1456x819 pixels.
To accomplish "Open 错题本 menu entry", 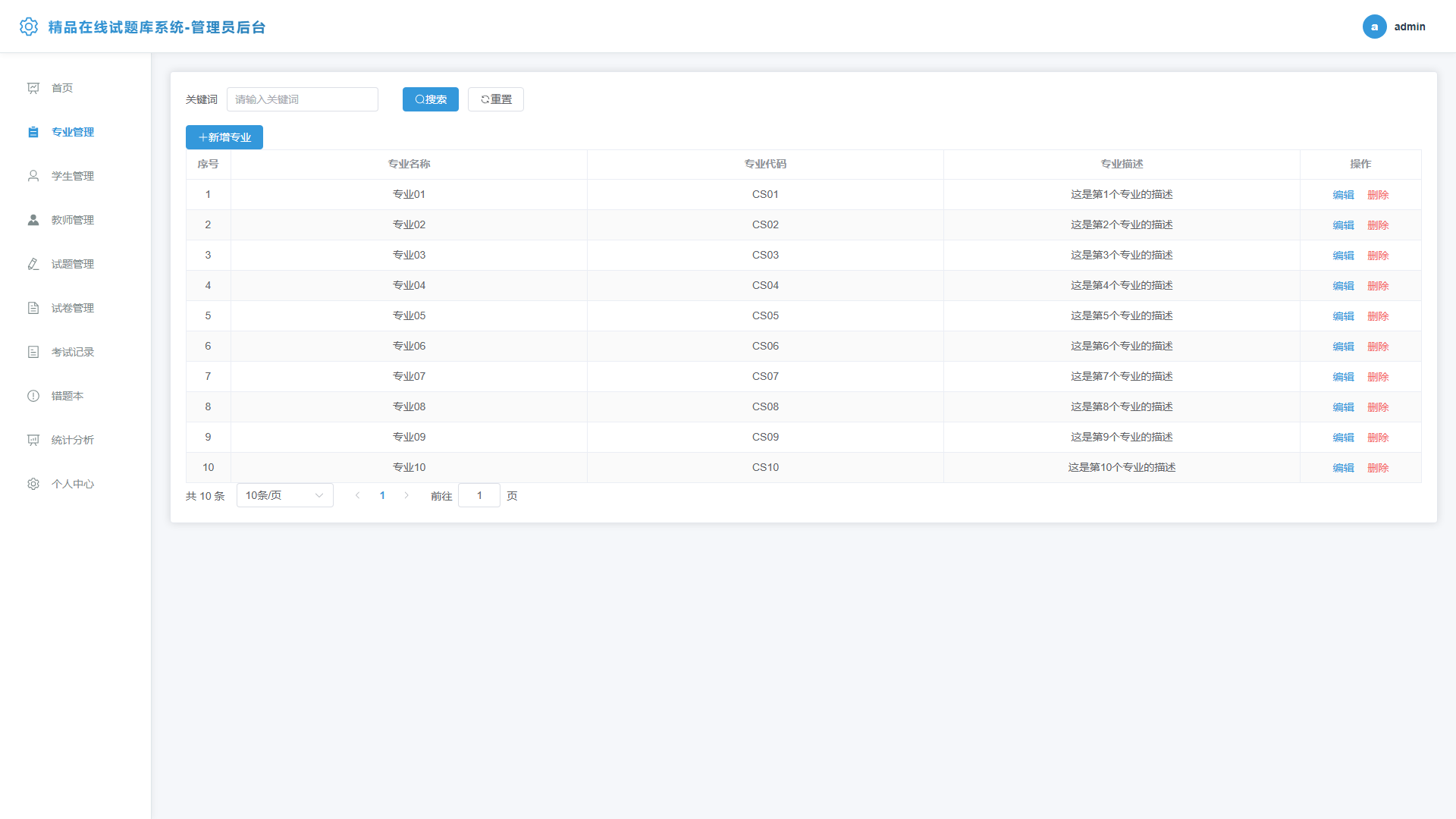I will (x=75, y=396).
